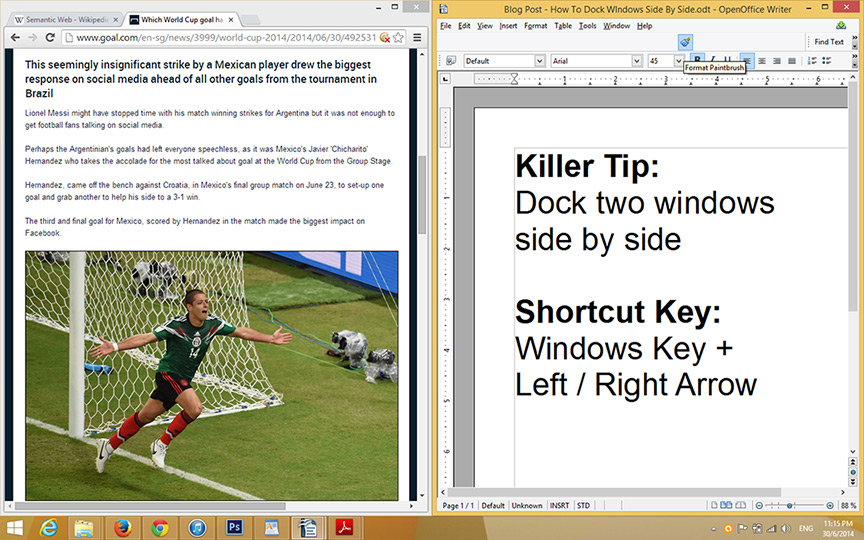Open a new Chrome tab
864x540 pixels.
(x=251, y=20)
